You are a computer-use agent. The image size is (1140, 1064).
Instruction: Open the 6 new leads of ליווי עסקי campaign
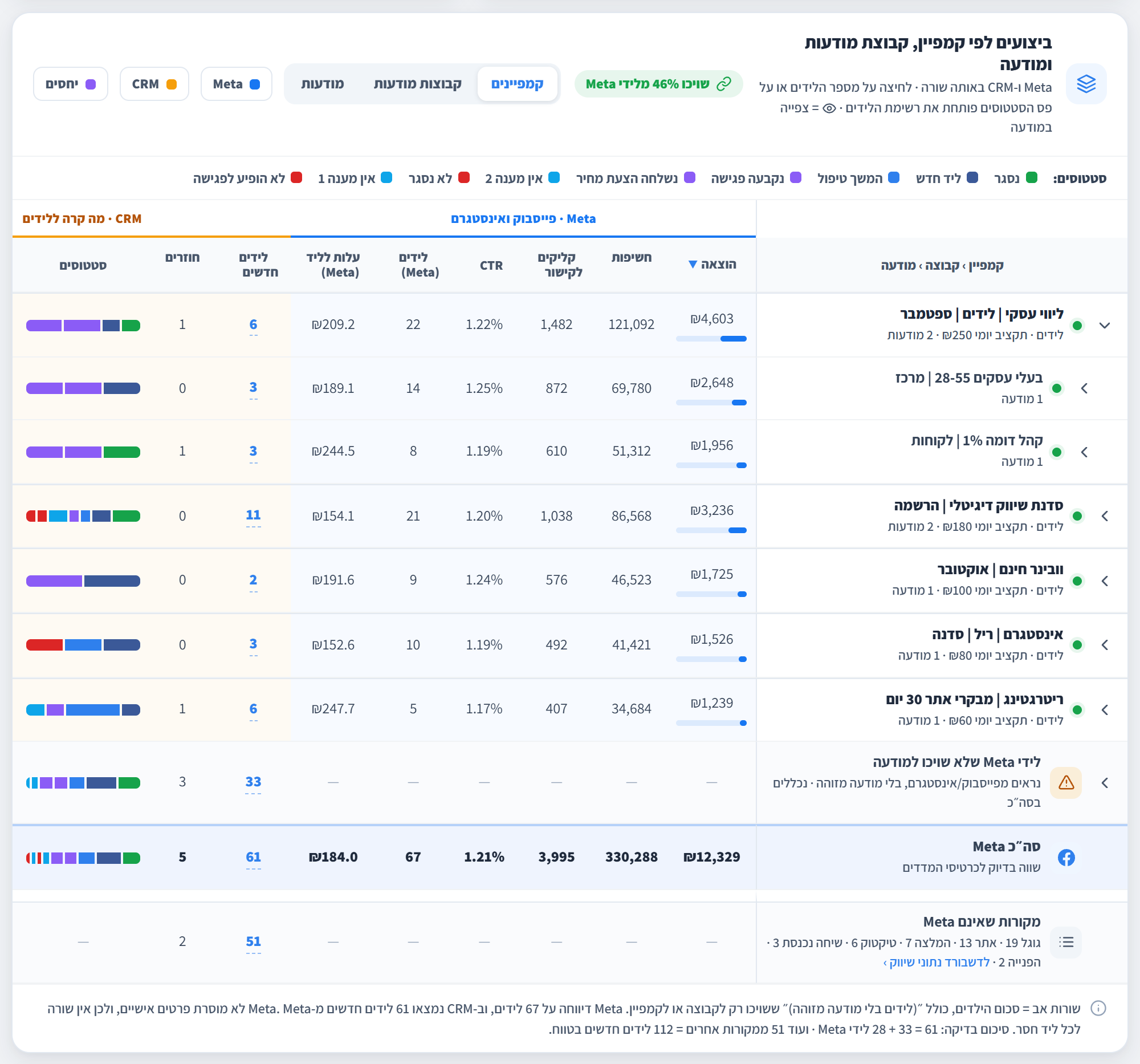click(x=254, y=324)
